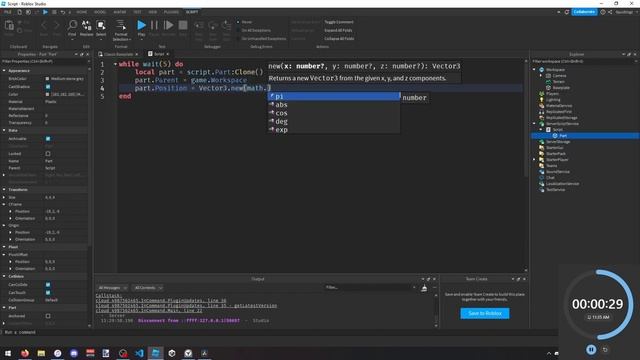The image size is (640, 360).
Task: Click the Play button in the Test group
Action: 141,25
